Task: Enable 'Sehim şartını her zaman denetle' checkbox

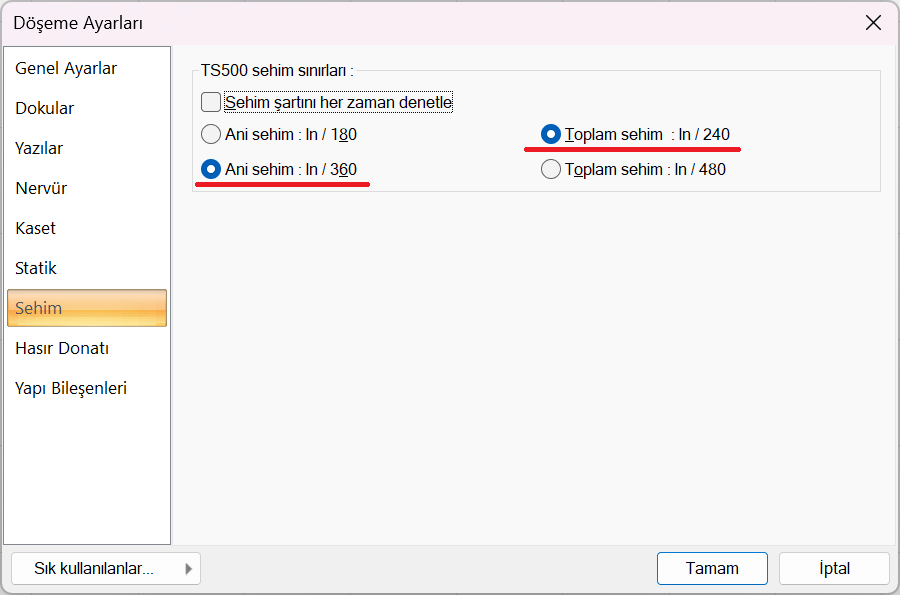Action: point(211,102)
